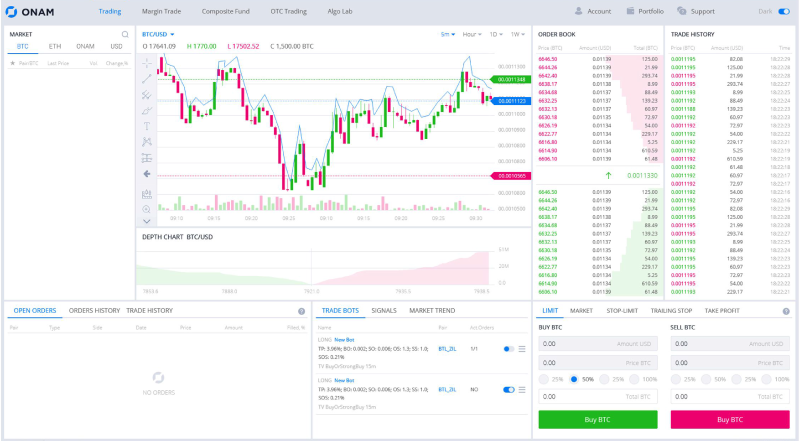Expand more chart tools chevron
Image resolution: width=800 pixels, height=441 pixels.
coord(146,221)
